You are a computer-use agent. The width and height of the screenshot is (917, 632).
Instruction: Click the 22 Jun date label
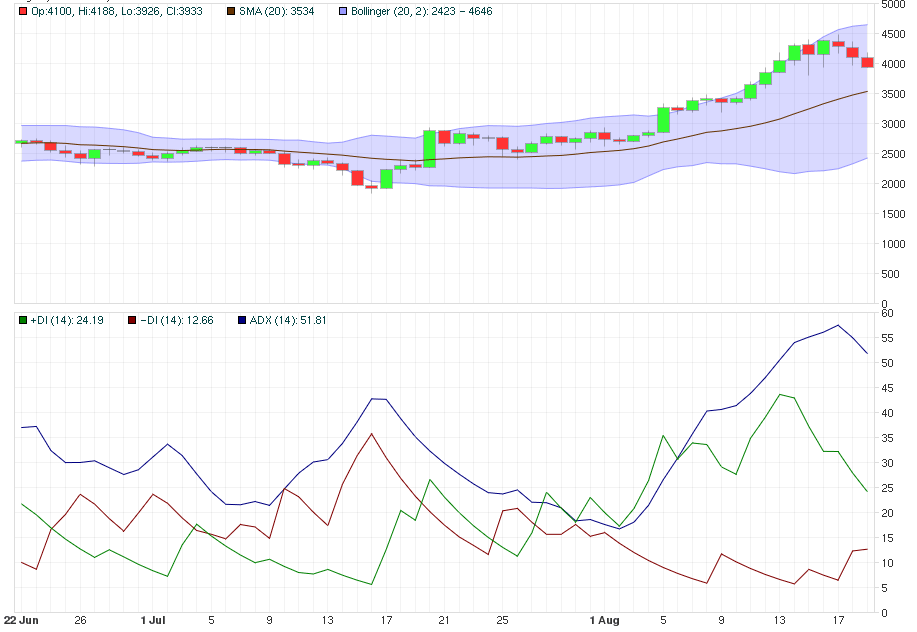21,621
